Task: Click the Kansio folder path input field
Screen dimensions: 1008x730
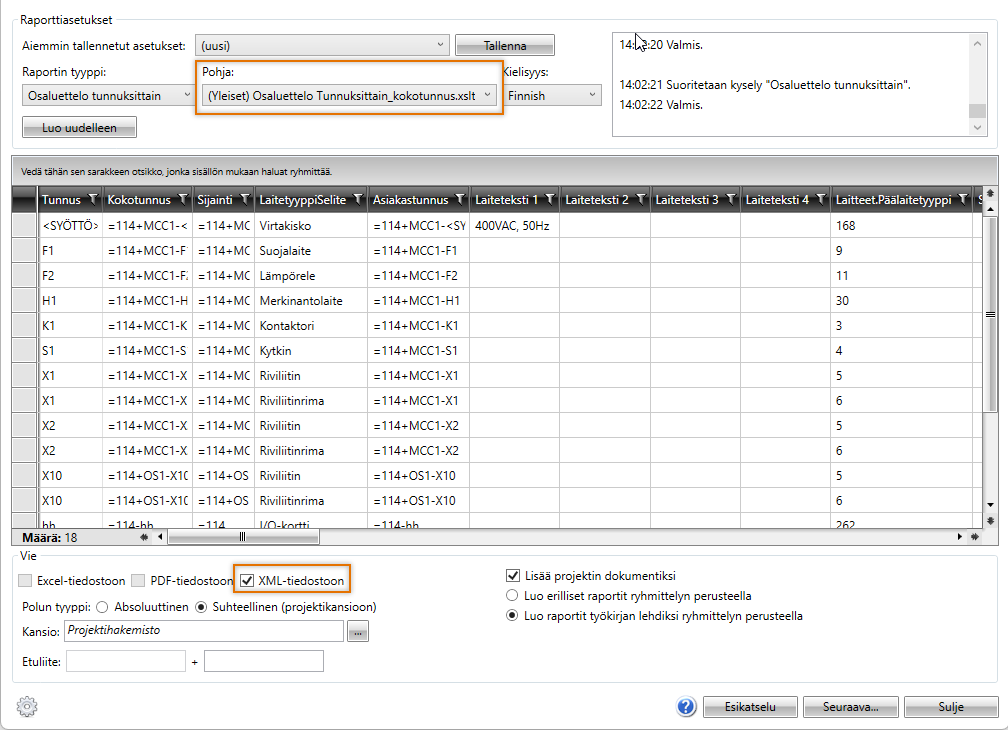Action: [x=203, y=631]
